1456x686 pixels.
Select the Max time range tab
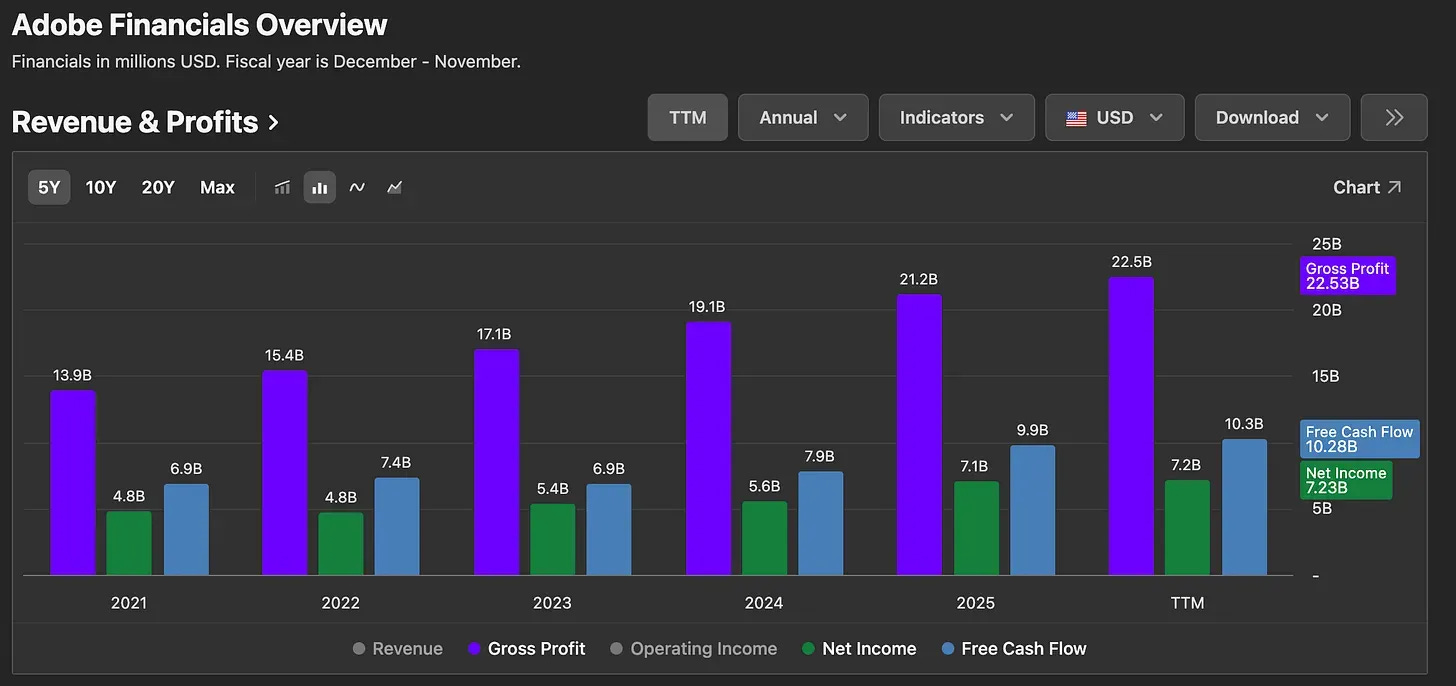[217, 187]
